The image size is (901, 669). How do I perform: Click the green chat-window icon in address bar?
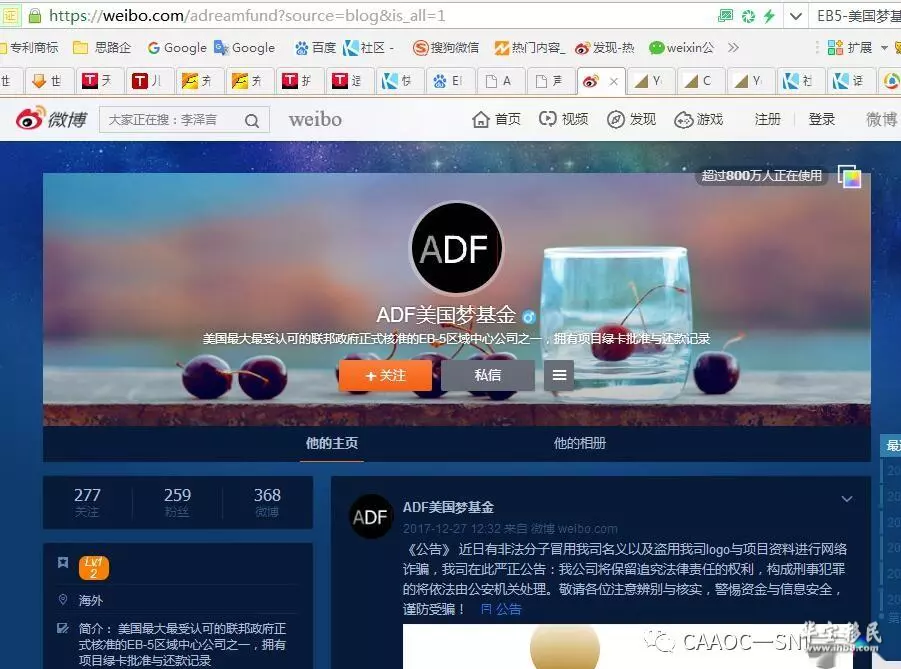(x=725, y=16)
